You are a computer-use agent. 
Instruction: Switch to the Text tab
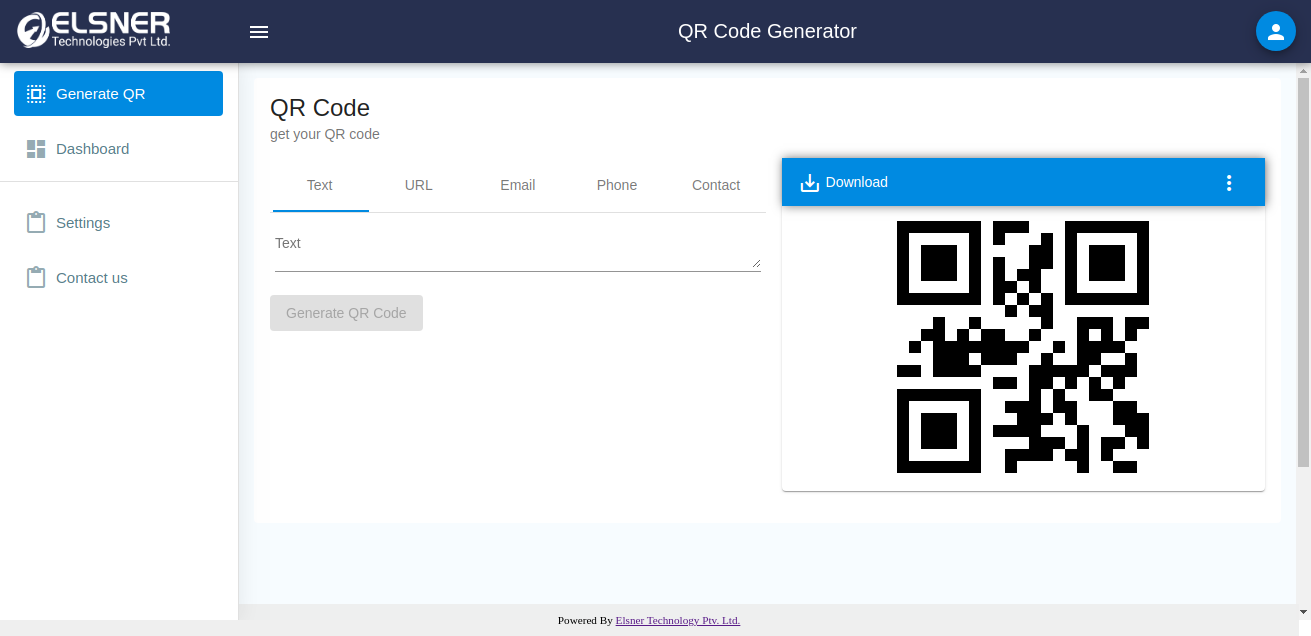pos(320,185)
